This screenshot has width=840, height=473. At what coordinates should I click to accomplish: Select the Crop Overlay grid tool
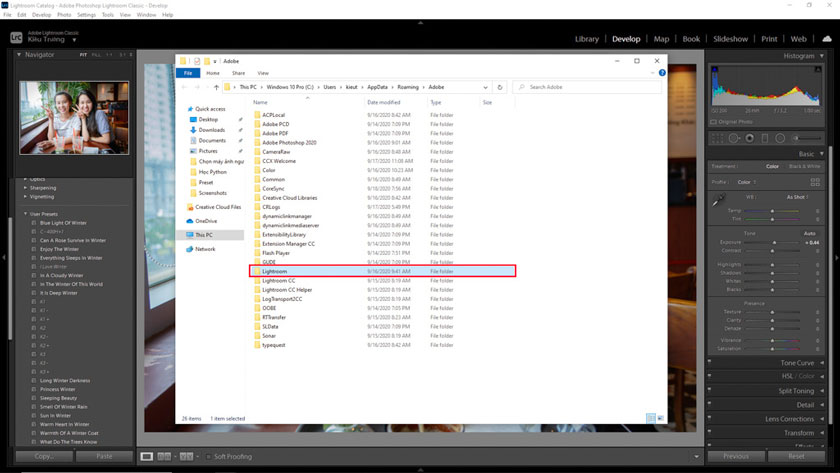[x=717, y=138]
